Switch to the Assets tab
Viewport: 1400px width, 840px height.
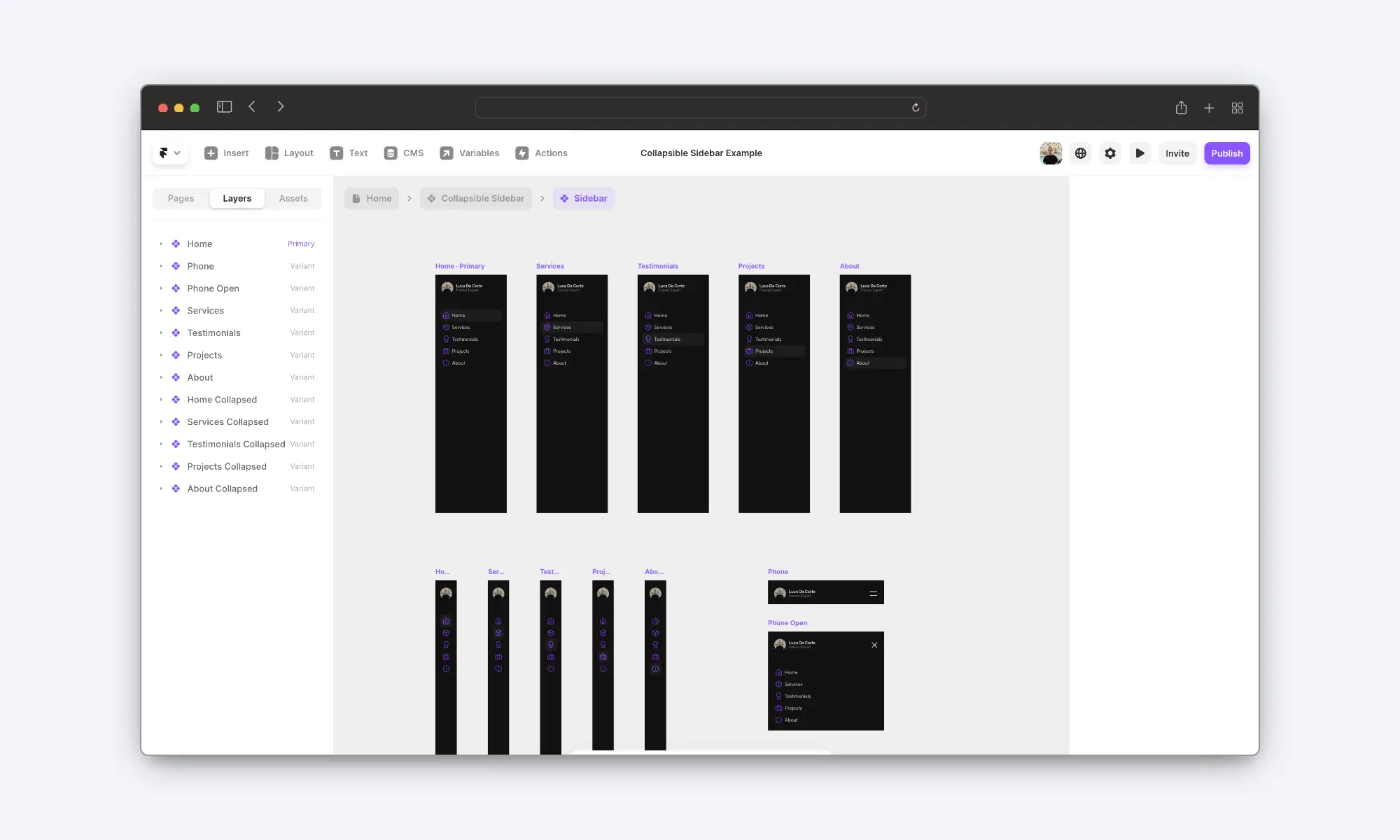(293, 199)
